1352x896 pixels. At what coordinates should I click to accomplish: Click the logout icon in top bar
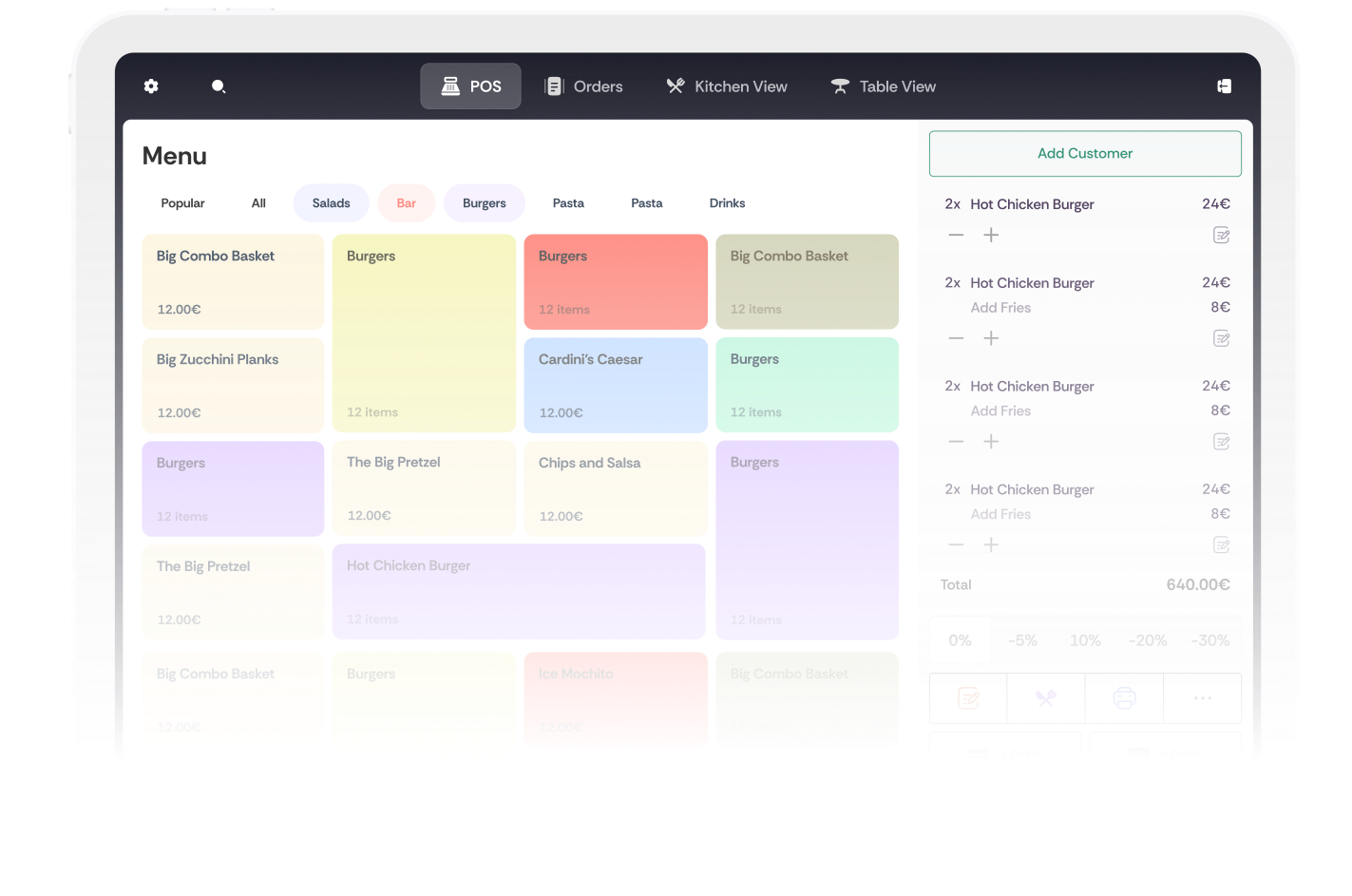[x=1225, y=86]
